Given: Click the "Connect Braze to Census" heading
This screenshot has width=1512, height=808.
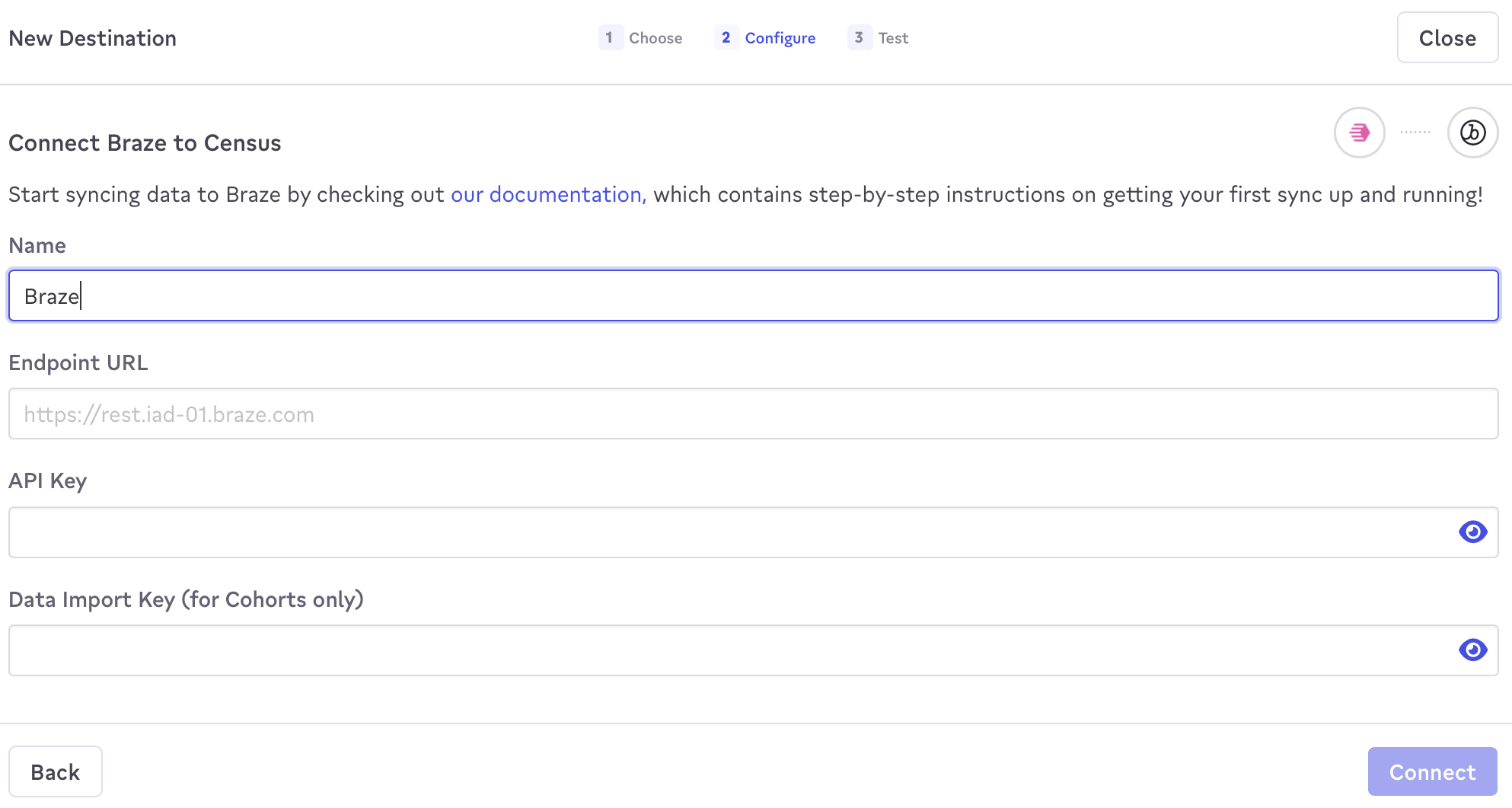Looking at the screenshot, I should pyautogui.click(x=145, y=143).
